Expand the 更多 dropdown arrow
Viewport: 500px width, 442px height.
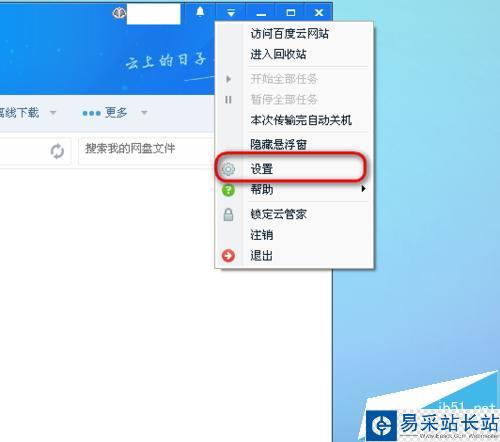click(144, 112)
